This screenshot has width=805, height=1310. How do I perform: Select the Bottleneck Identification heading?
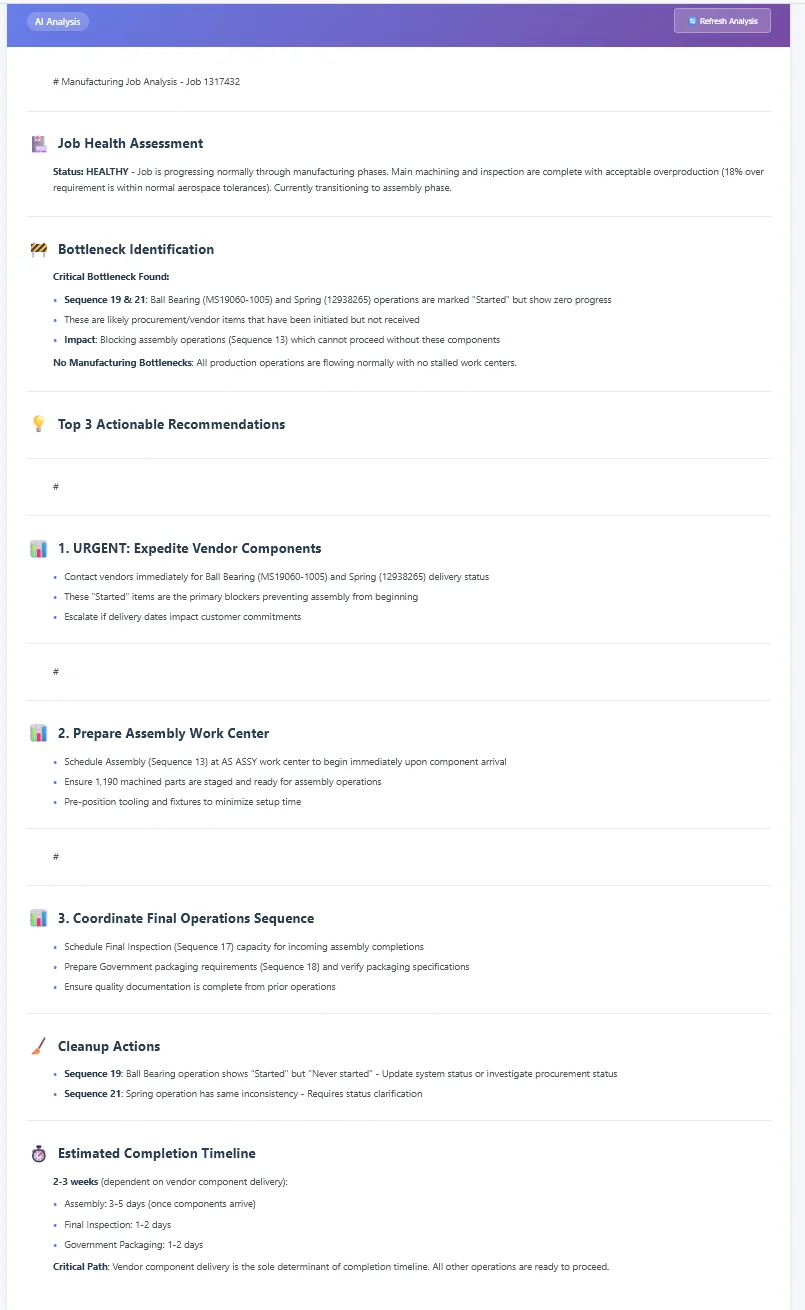point(136,250)
